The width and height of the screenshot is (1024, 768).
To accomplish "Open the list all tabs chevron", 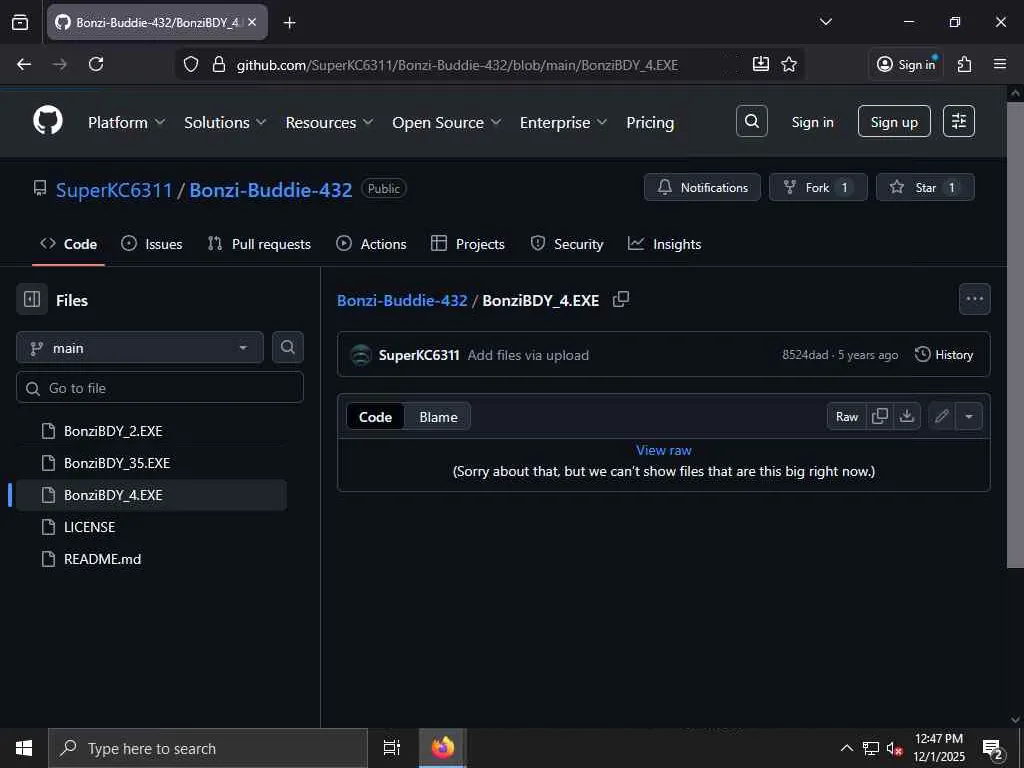I will tap(825, 22).
